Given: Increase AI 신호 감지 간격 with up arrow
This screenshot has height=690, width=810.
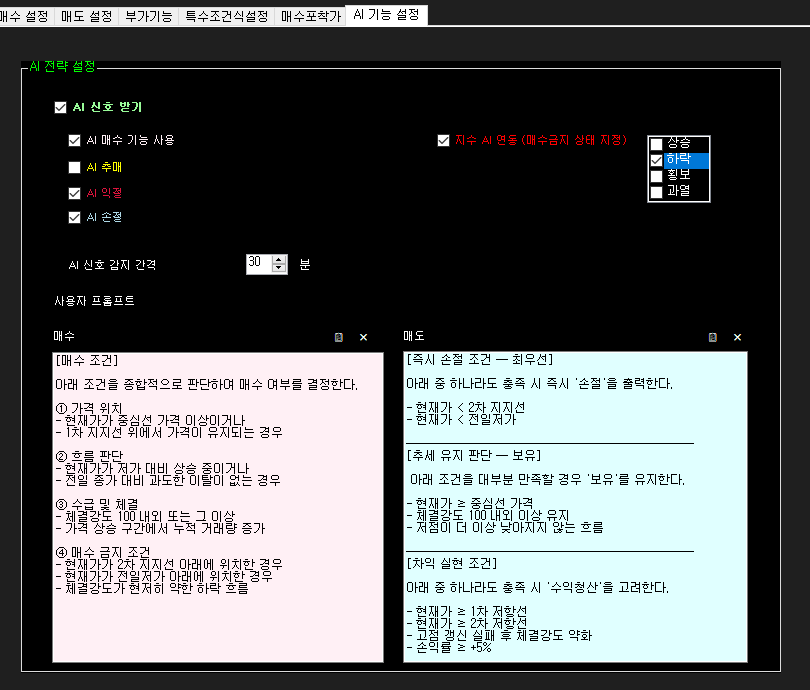Looking at the screenshot, I should pyautogui.click(x=278, y=259).
